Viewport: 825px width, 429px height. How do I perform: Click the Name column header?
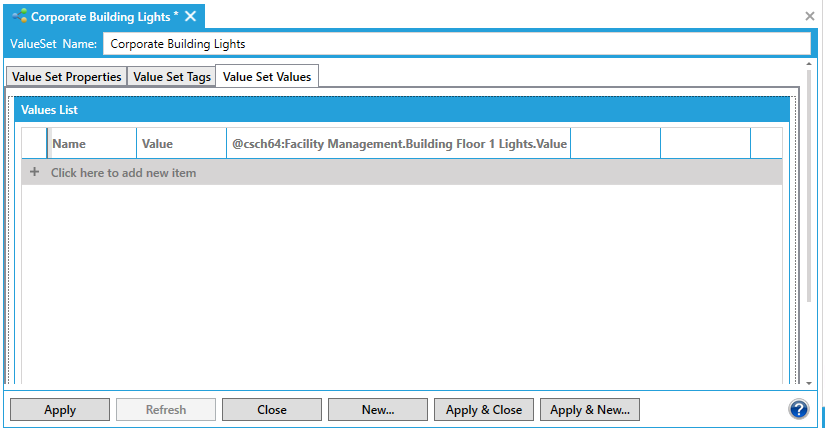click(x=91, y=144)
